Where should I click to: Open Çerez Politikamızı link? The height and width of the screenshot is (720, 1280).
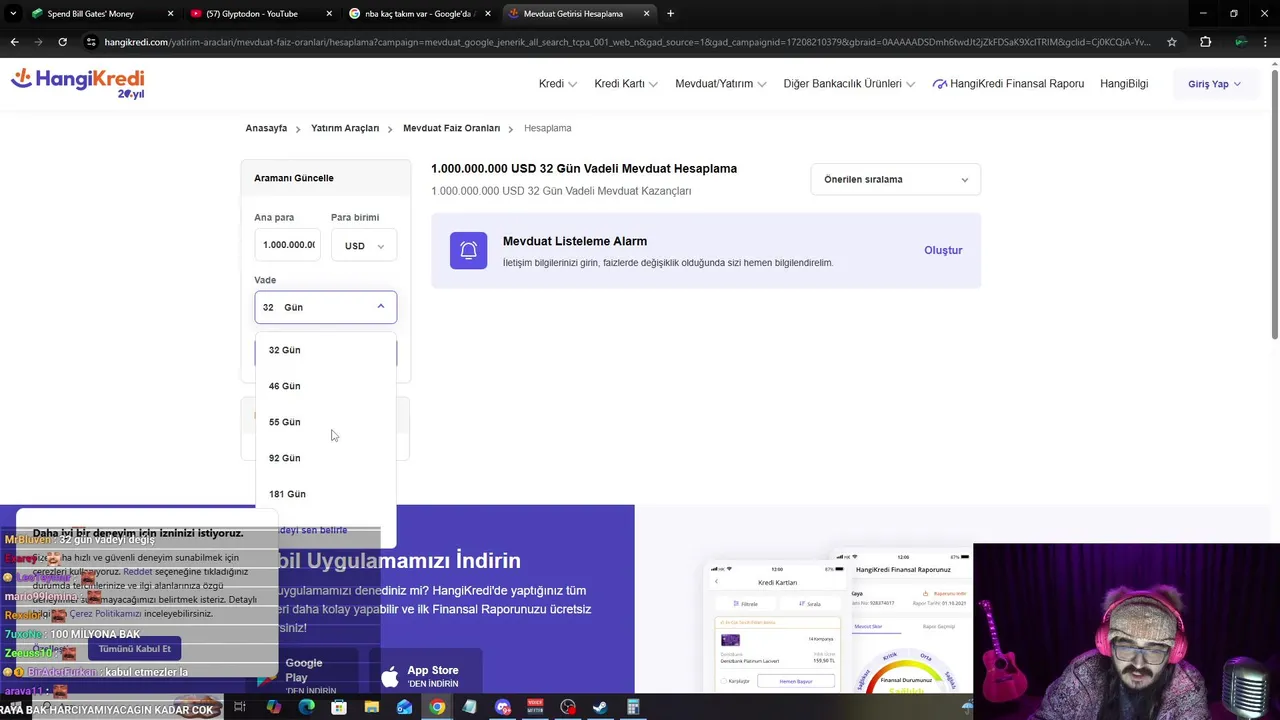tap(105, 614)
